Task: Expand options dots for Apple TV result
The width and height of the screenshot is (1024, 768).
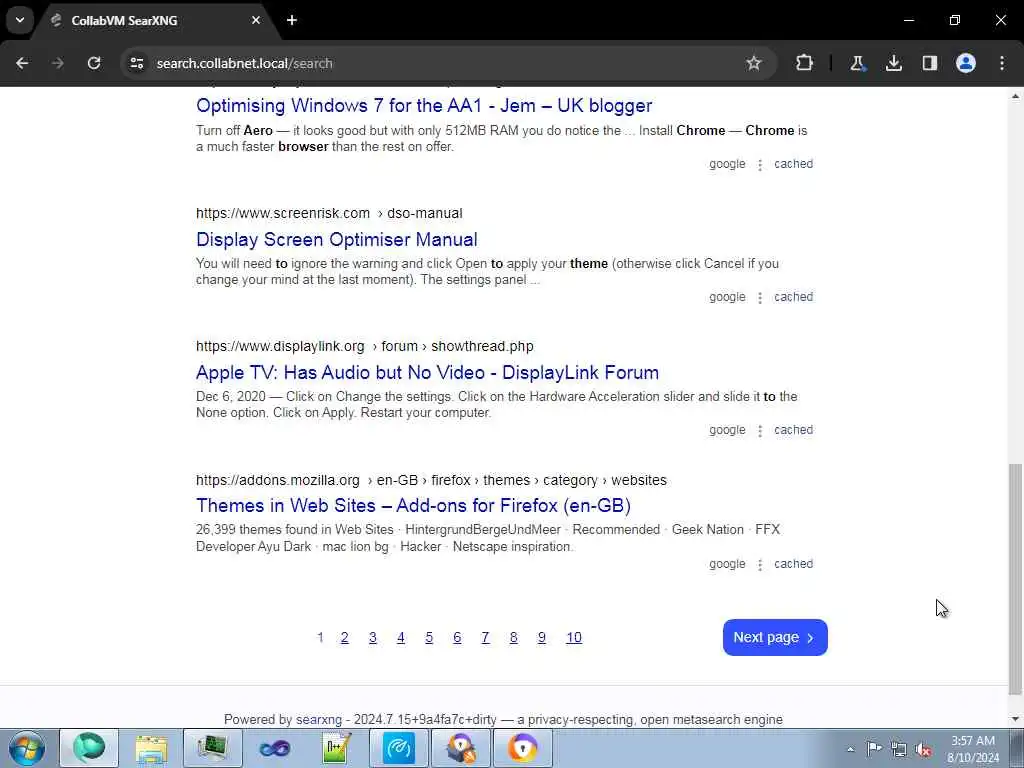Action: [x=760, y=431]
